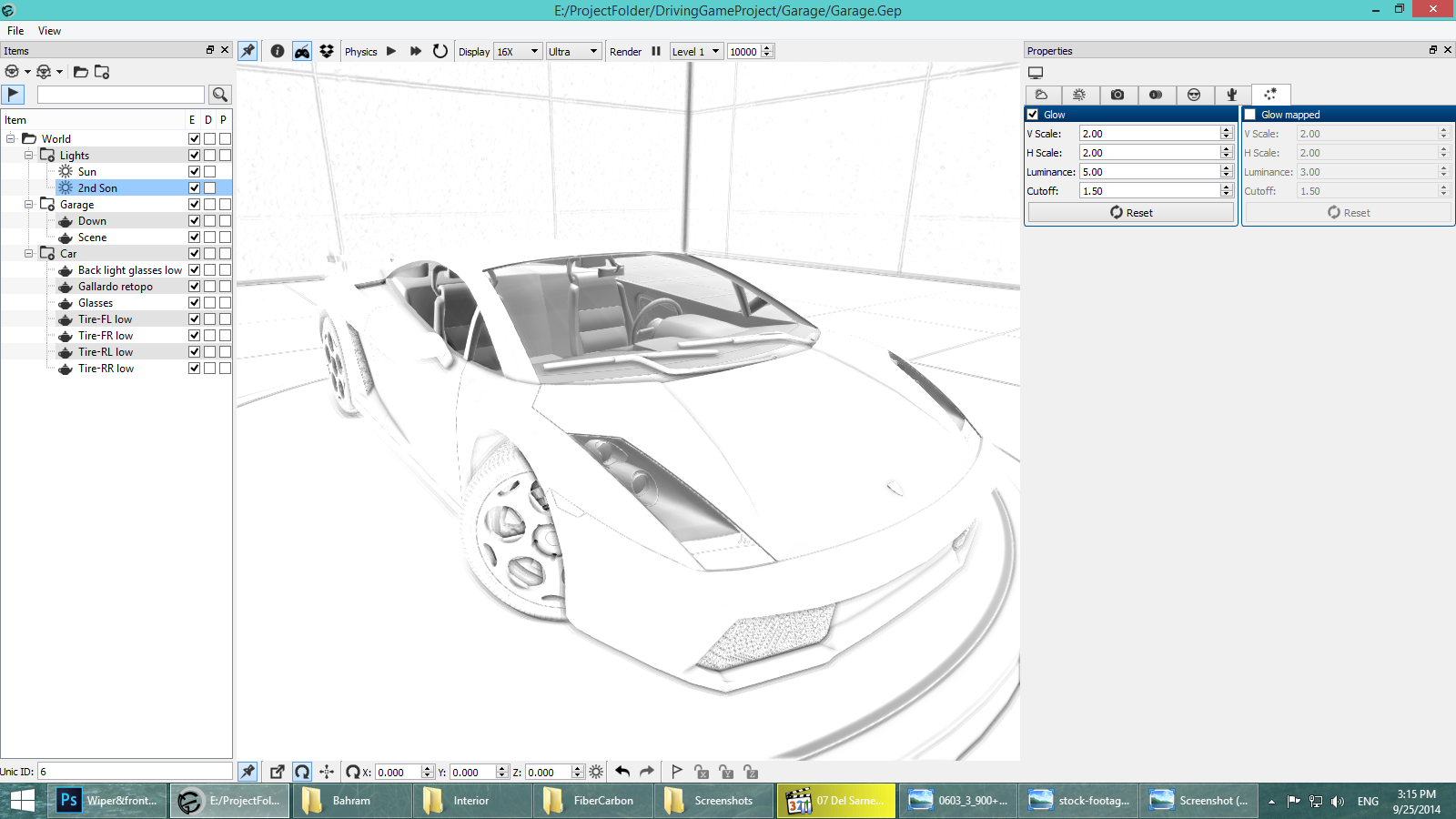Toggle the E checkbox for Sun
This screenshot has width=1456, height=819.
(x=194, y=172)
